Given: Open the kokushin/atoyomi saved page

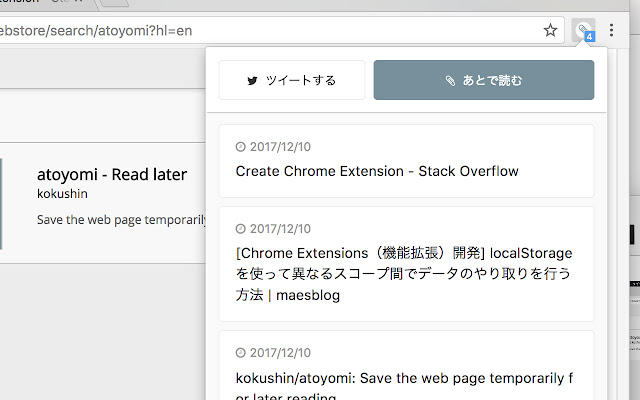Looking at the screenshot, I should [404, 380].
